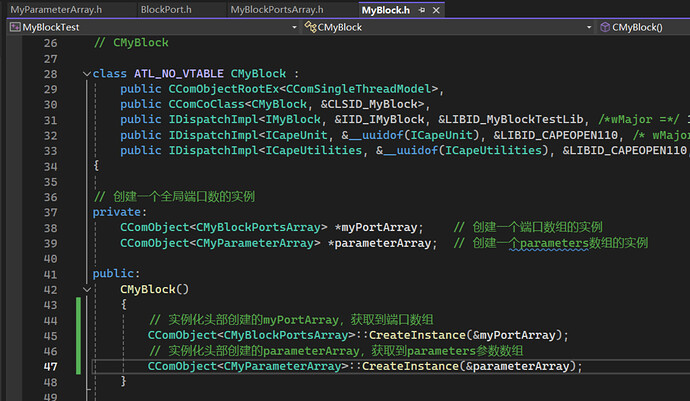Open the CMyBlock type dropdown
This screenshot has height=401, width=690.
pyautogui.click(x=589, y=27)
